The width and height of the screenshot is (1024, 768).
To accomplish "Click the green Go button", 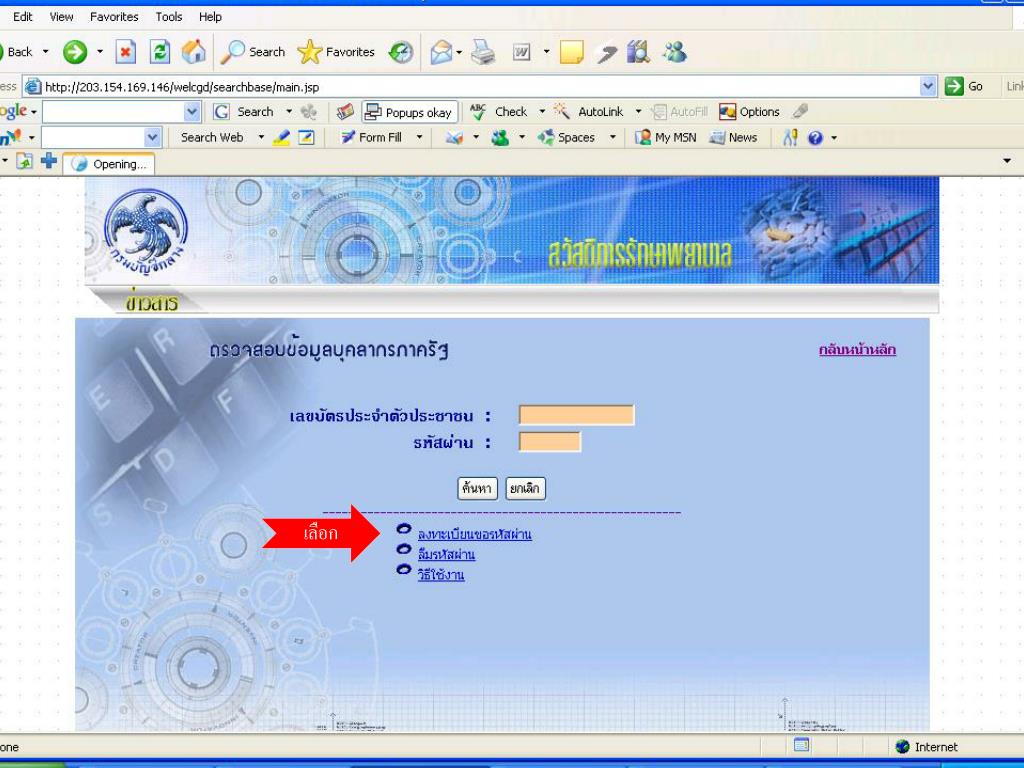I will point(965,86).
